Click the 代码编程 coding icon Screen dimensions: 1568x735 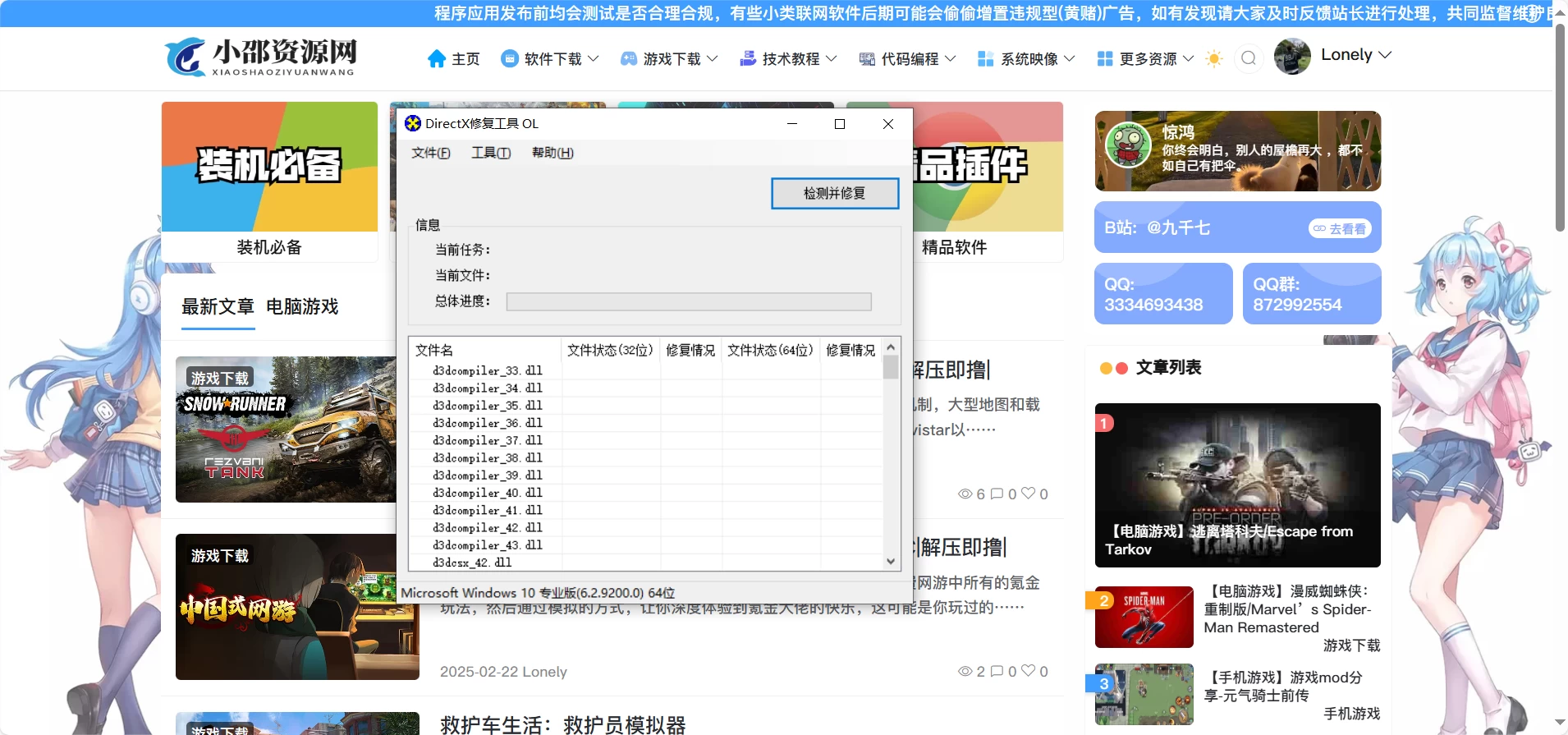867,59
